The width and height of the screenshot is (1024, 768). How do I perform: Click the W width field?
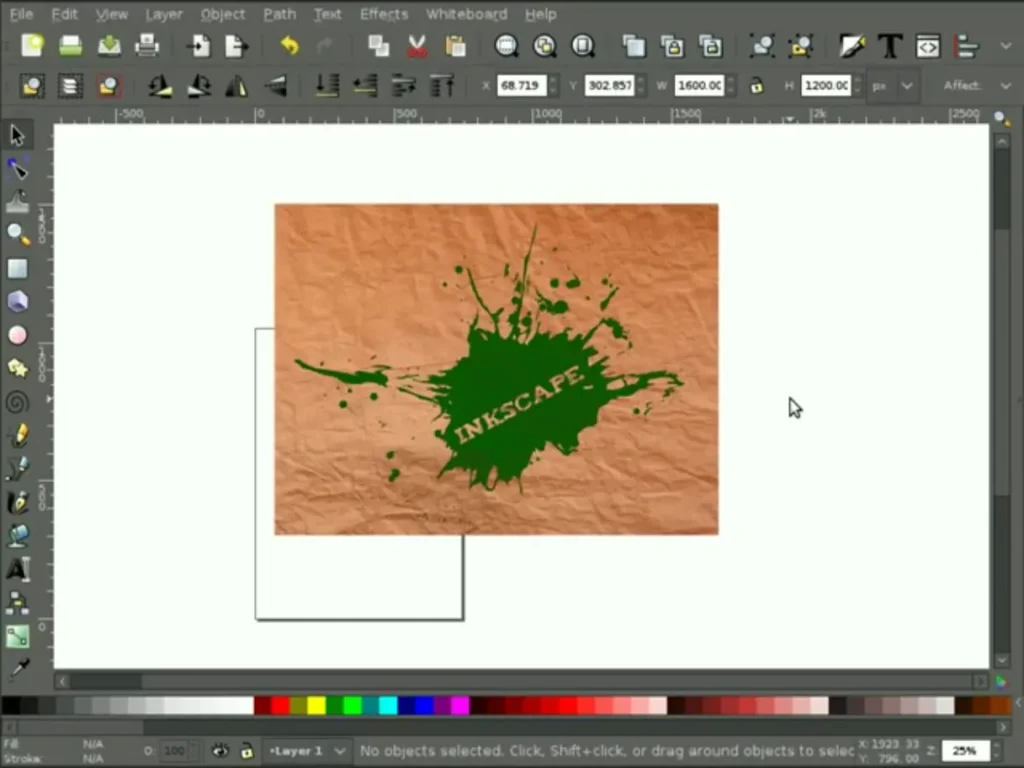click(x=699, y=86)
